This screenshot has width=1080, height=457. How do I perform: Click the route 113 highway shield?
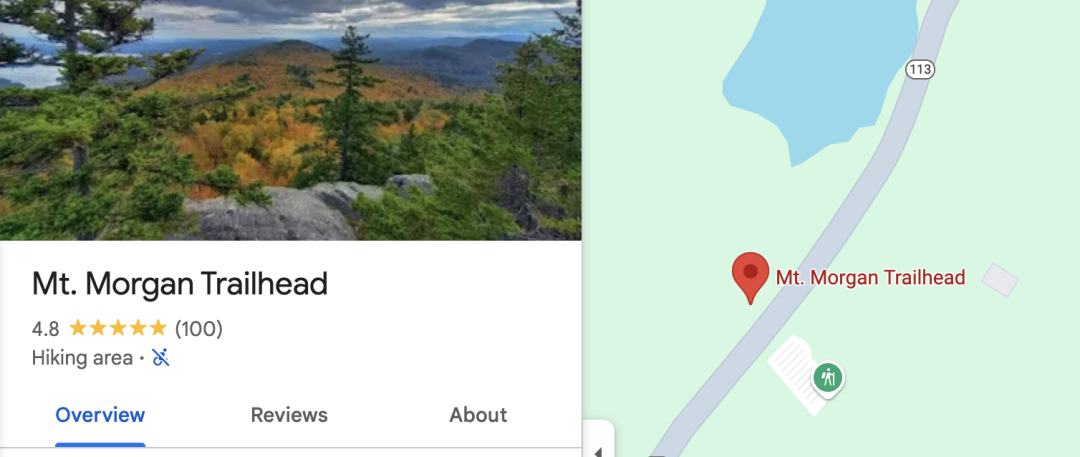pyautogui.click(x=920, y=70)
